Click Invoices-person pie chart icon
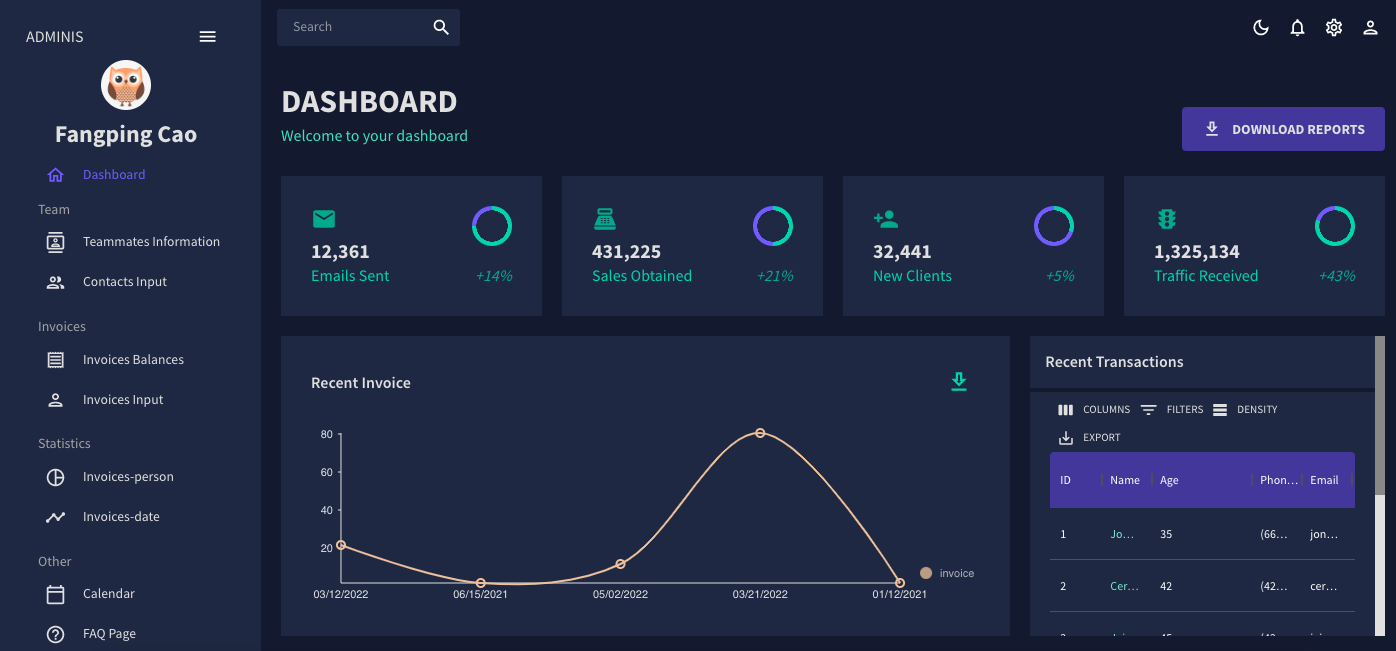The width and height of the screenshot is (1396, 651). pyautogui.click(x=56, y=477)
